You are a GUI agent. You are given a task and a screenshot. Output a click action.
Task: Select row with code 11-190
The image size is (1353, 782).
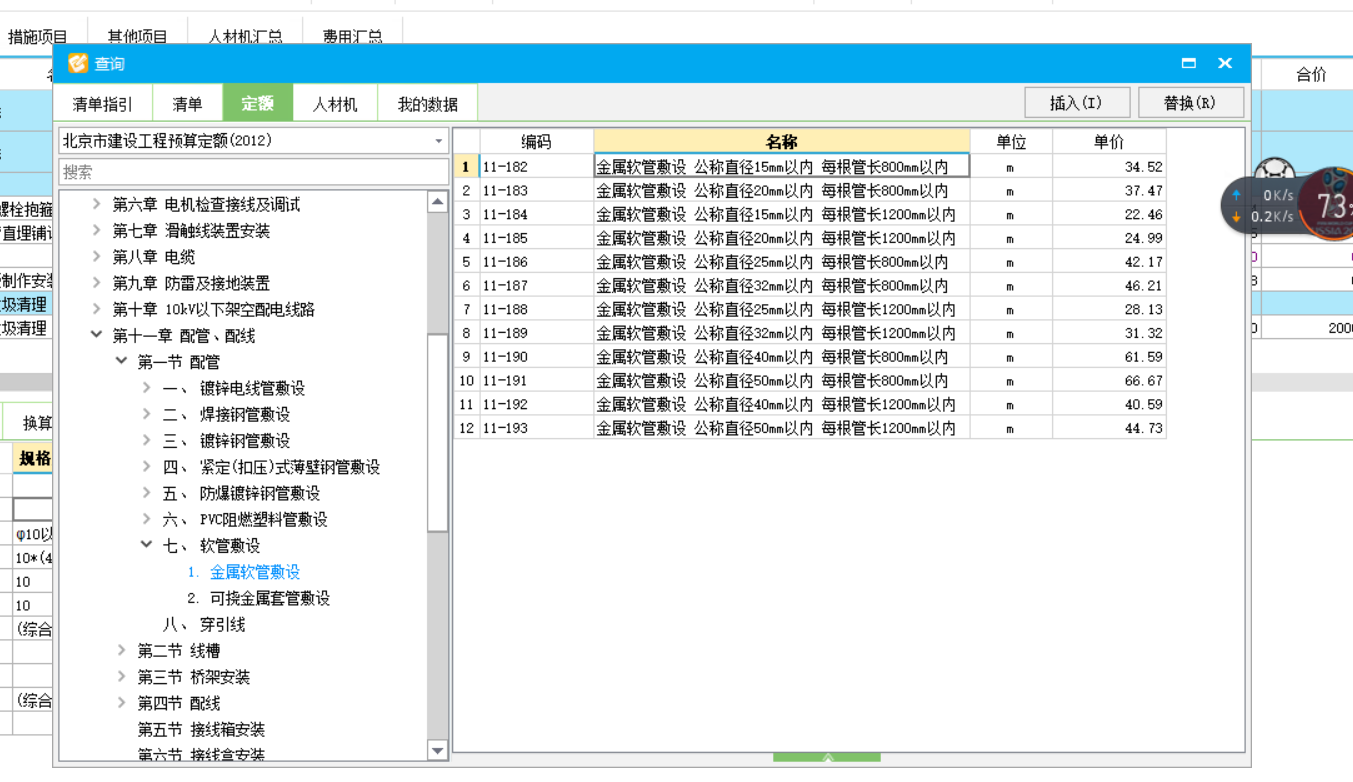[x=811, y=357]
